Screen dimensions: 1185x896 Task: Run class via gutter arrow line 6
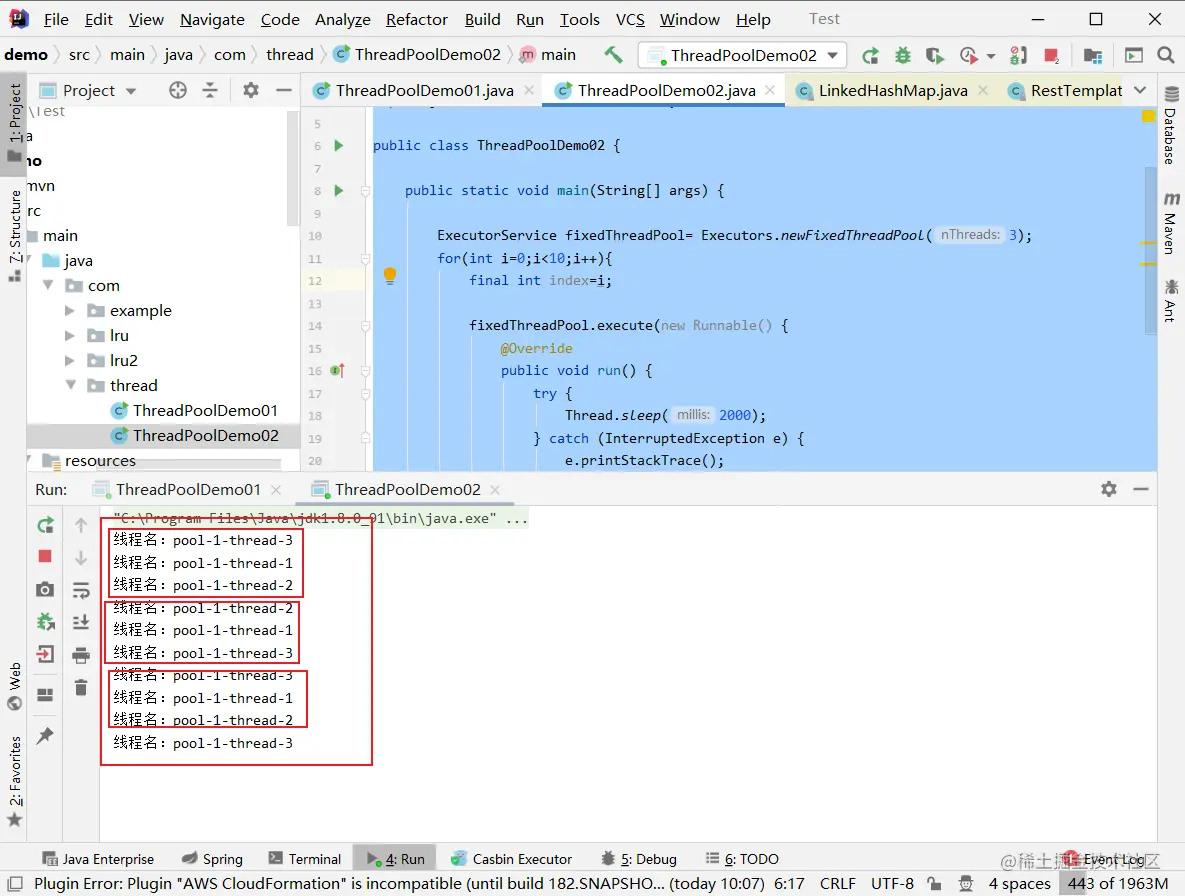coord(339,145)
